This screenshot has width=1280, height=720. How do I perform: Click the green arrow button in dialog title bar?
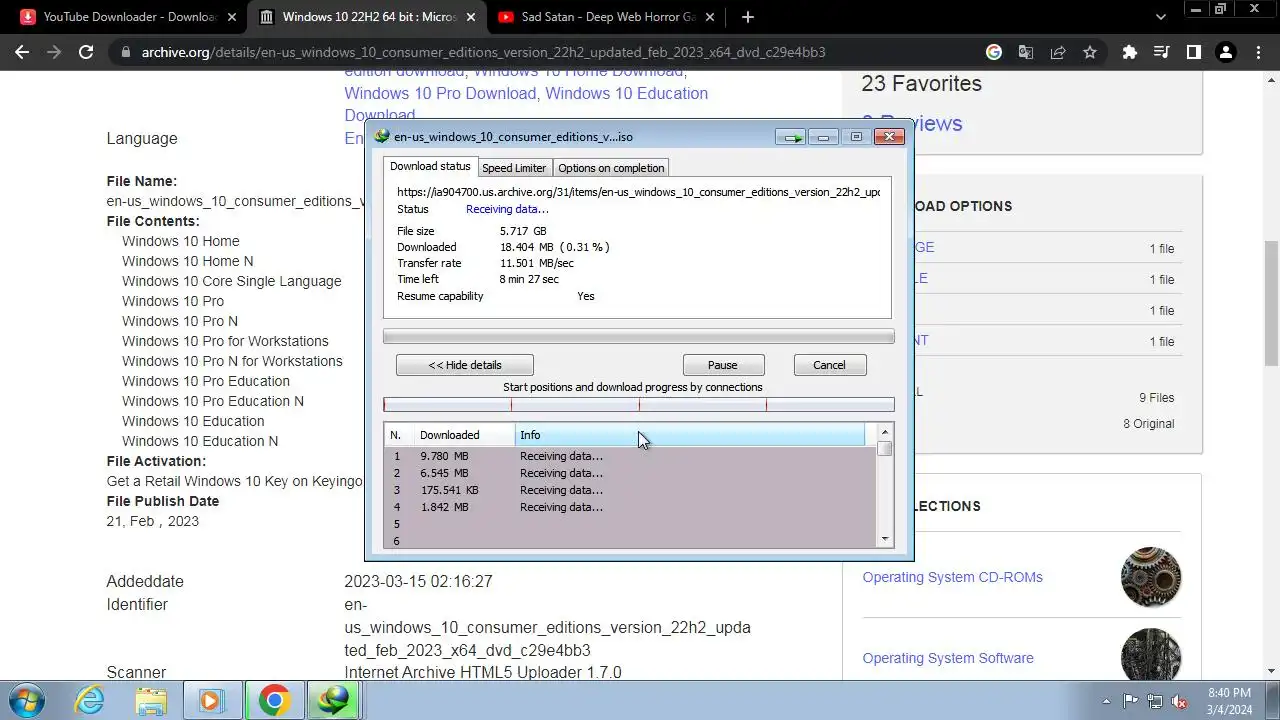click(x=791, y=137)
